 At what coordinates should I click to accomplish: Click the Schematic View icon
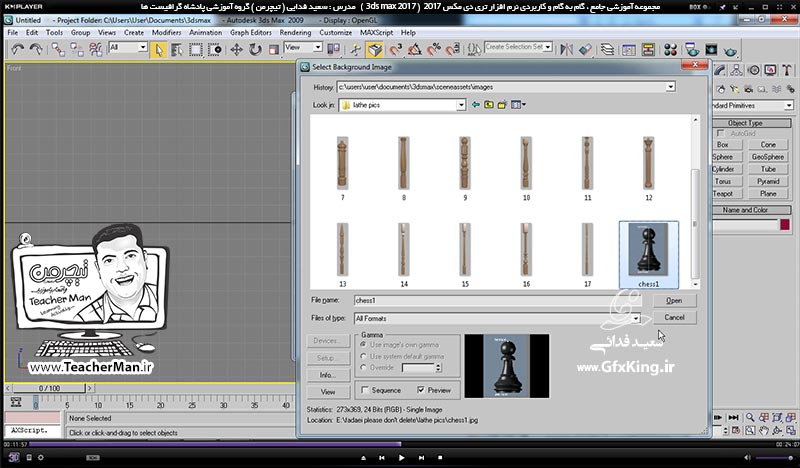click(648, 50)
